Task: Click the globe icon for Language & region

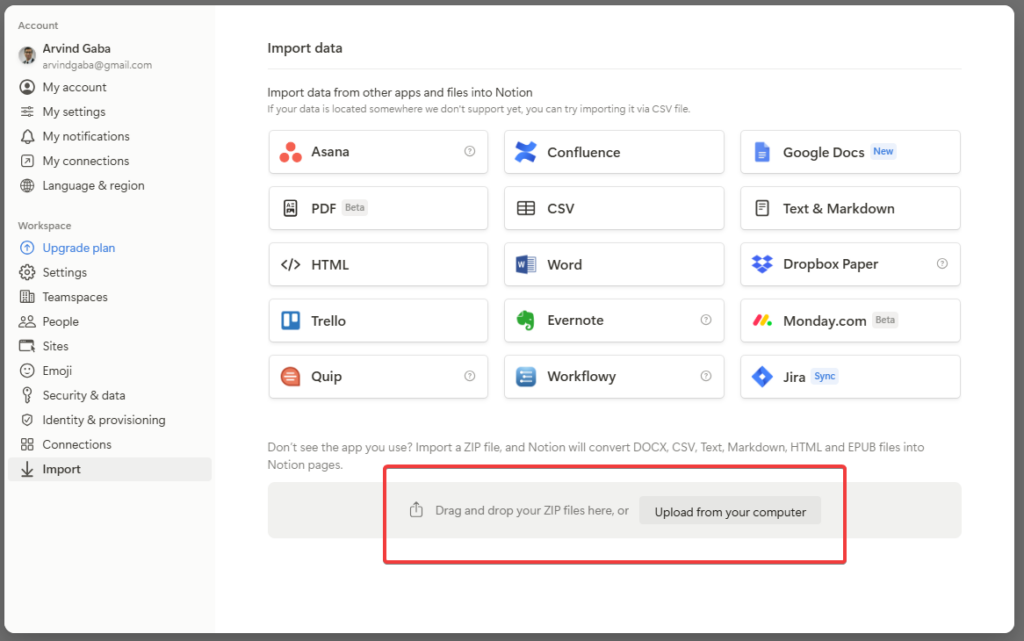Action: click(27, 185)
